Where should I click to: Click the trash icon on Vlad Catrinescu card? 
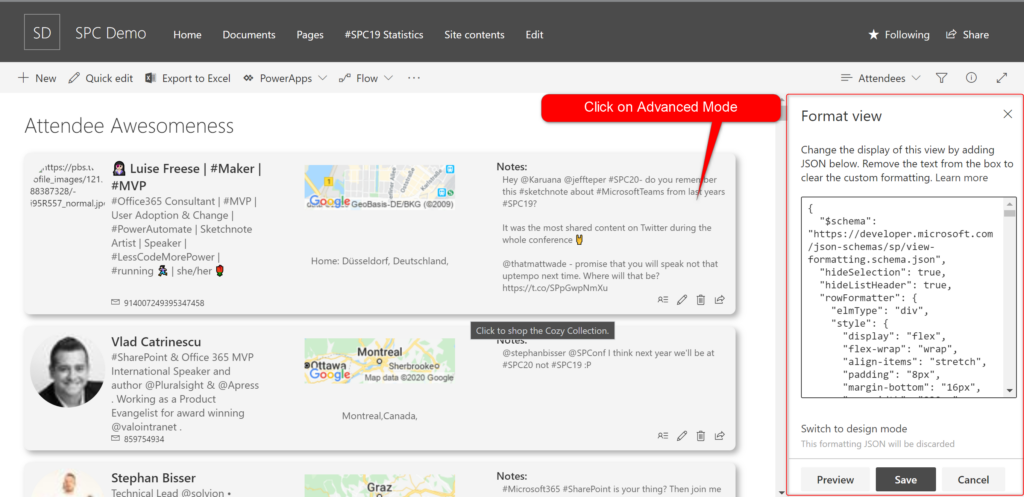click(701, 436)
